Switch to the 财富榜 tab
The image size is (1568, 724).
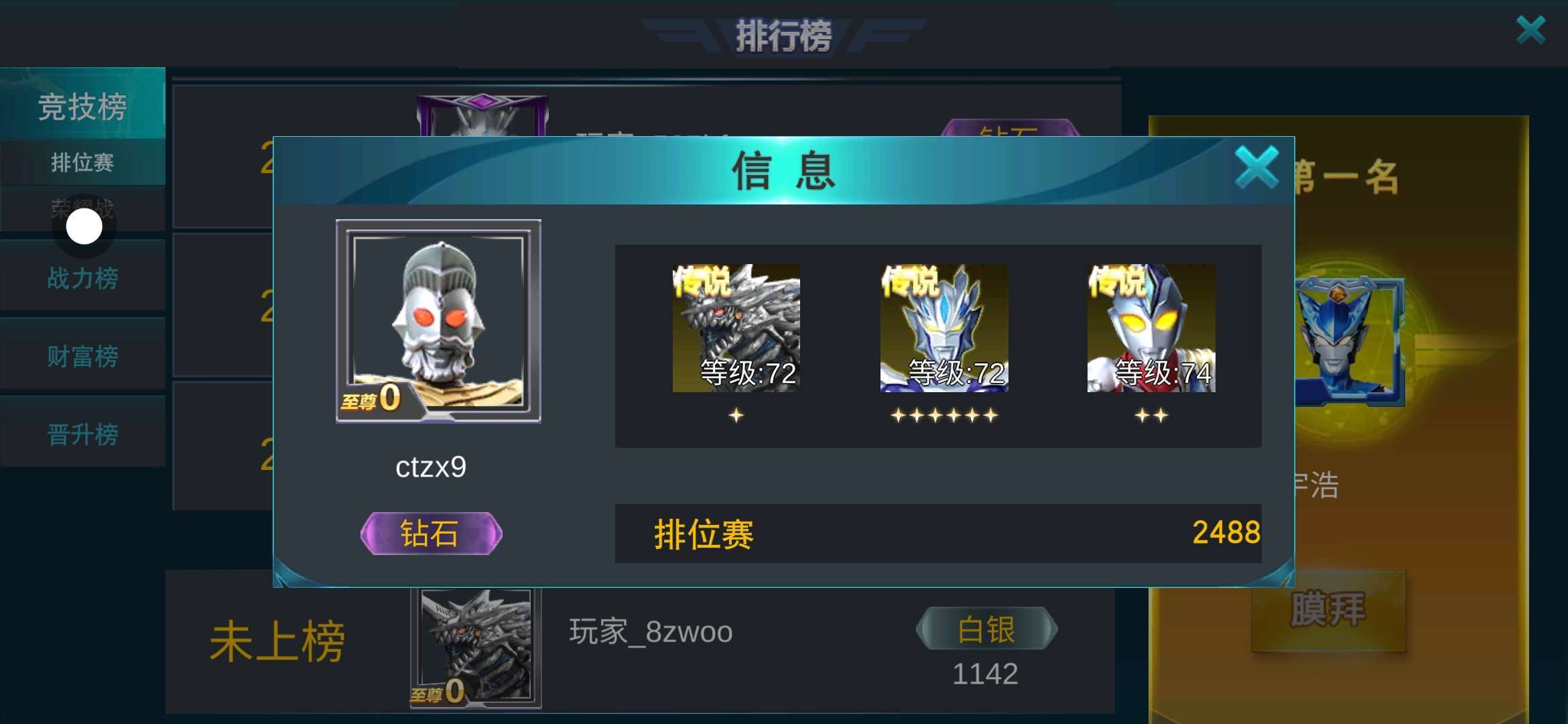click(82, 356)
